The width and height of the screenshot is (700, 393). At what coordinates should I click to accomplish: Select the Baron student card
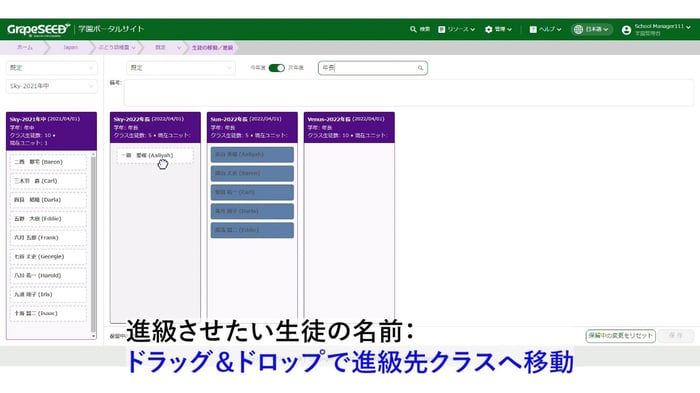click(x=48, y=162)
